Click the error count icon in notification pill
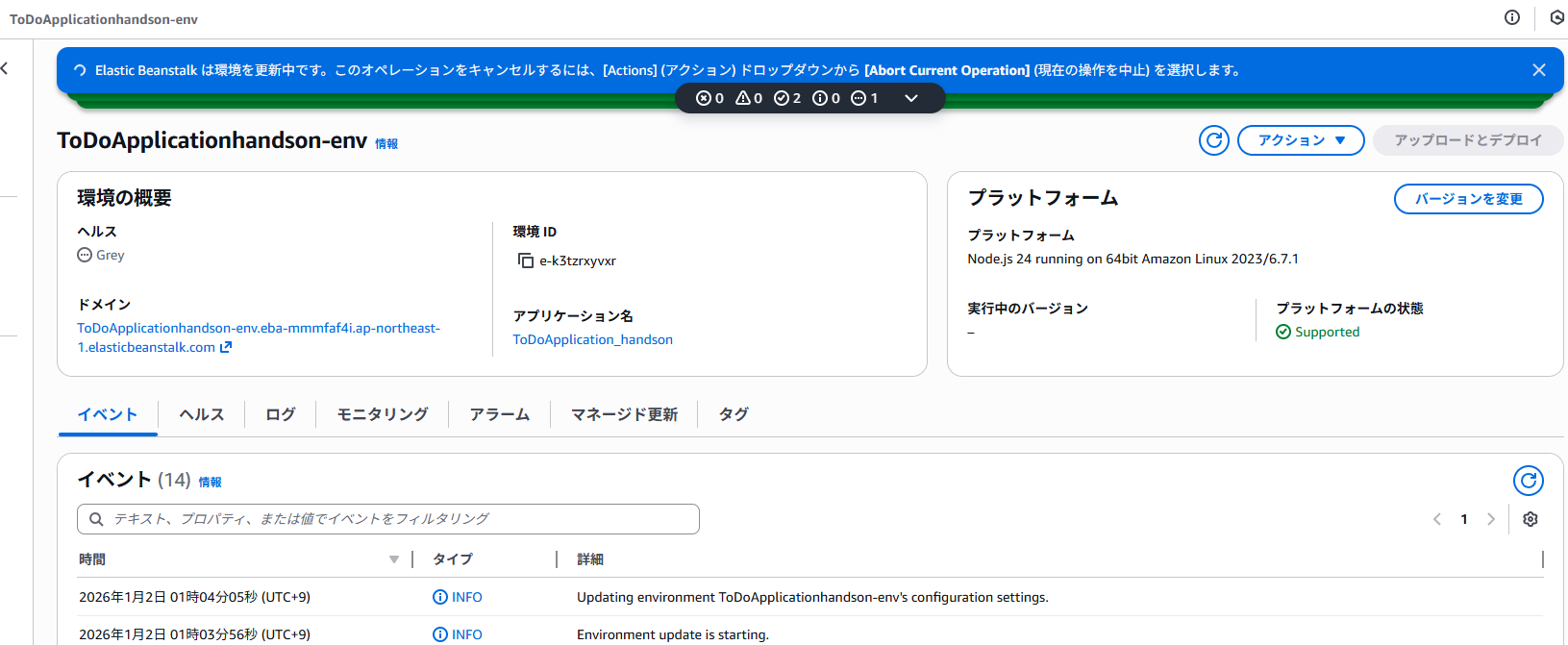 point(704,98)
